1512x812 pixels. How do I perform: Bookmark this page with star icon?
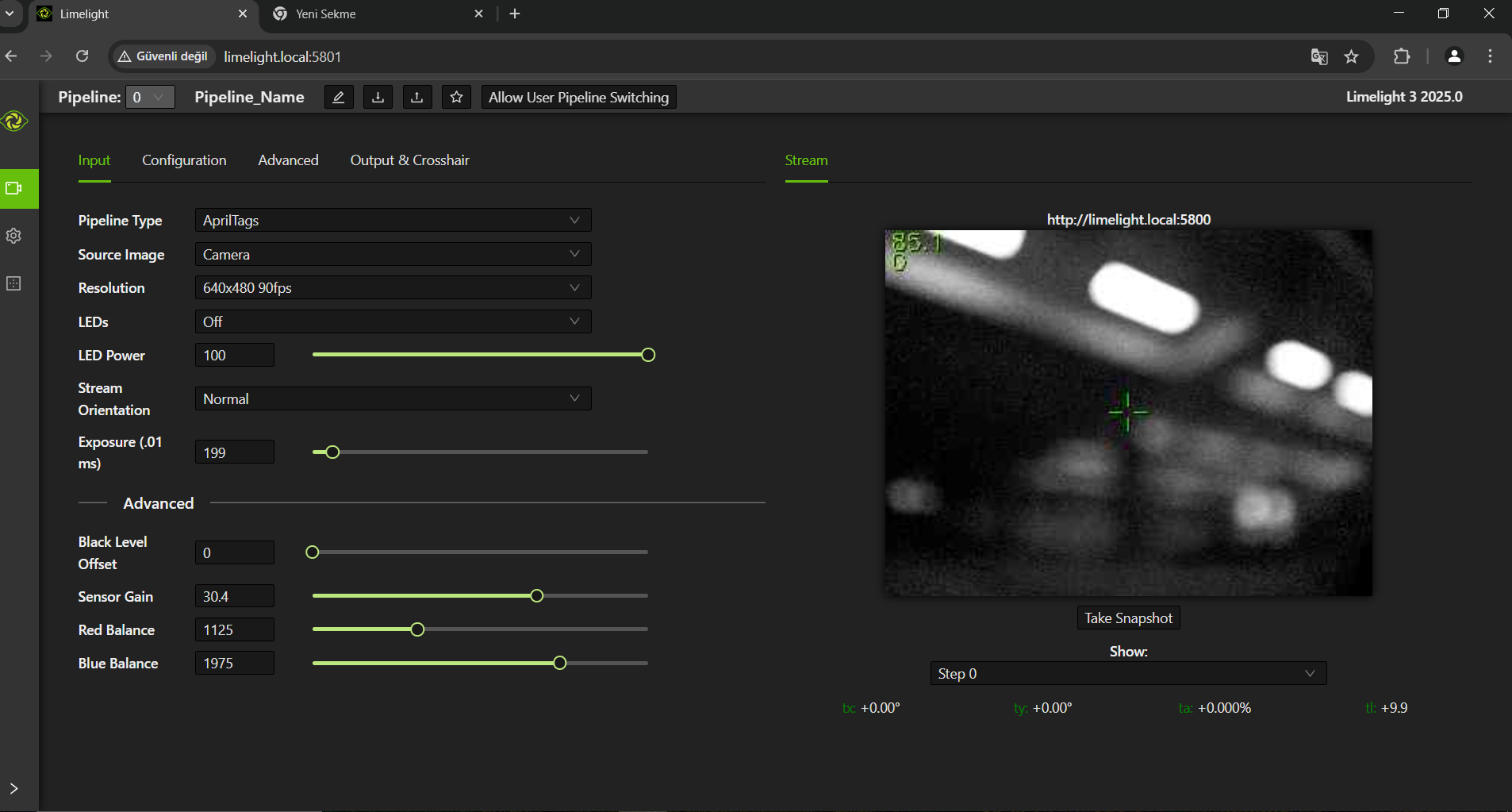click(x=1352, y=56)
